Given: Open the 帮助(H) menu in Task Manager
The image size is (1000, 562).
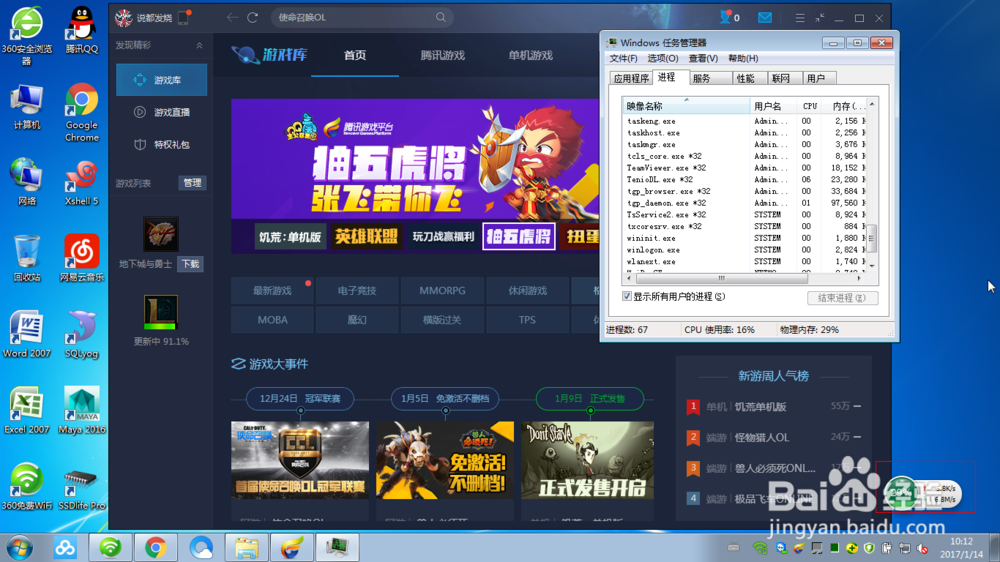Looking at the screenshot, I should 743,58.
